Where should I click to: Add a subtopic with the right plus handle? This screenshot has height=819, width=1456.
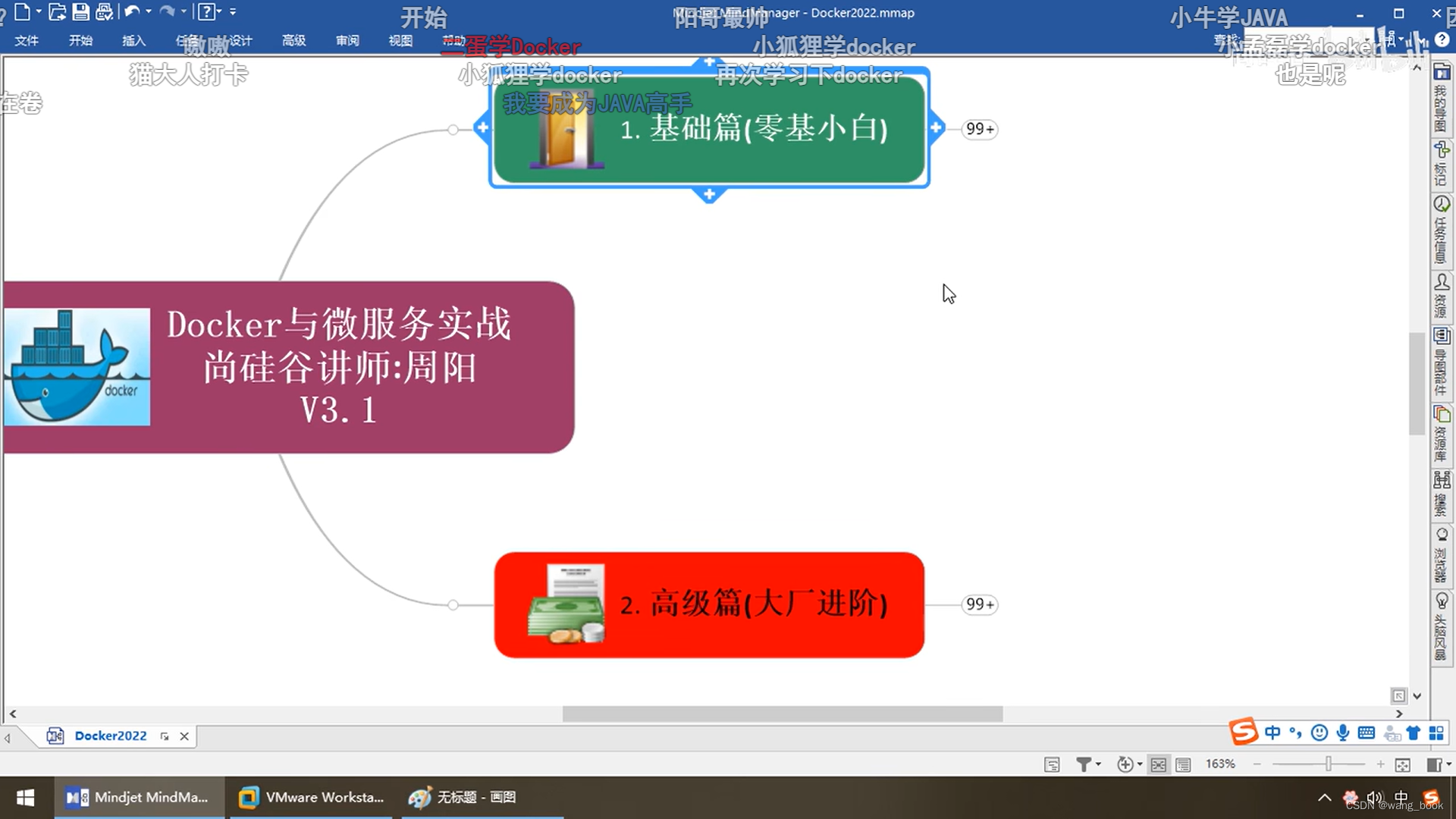point(936,127)
